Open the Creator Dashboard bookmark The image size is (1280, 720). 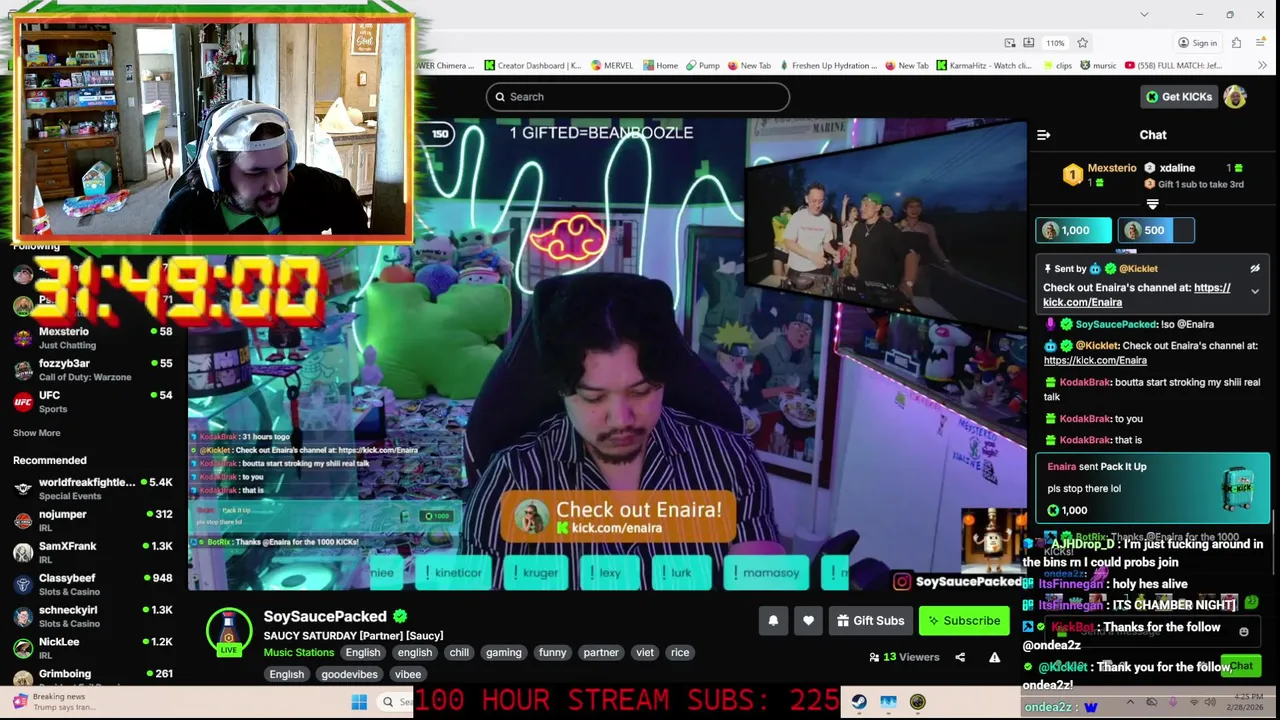(x=533, y=66)
